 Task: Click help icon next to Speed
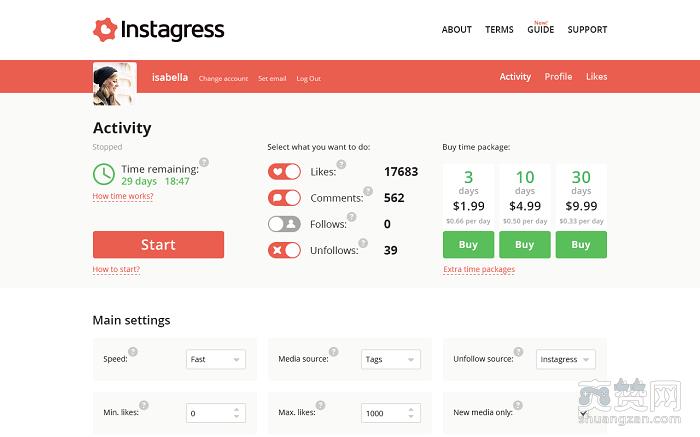[133, 352]
